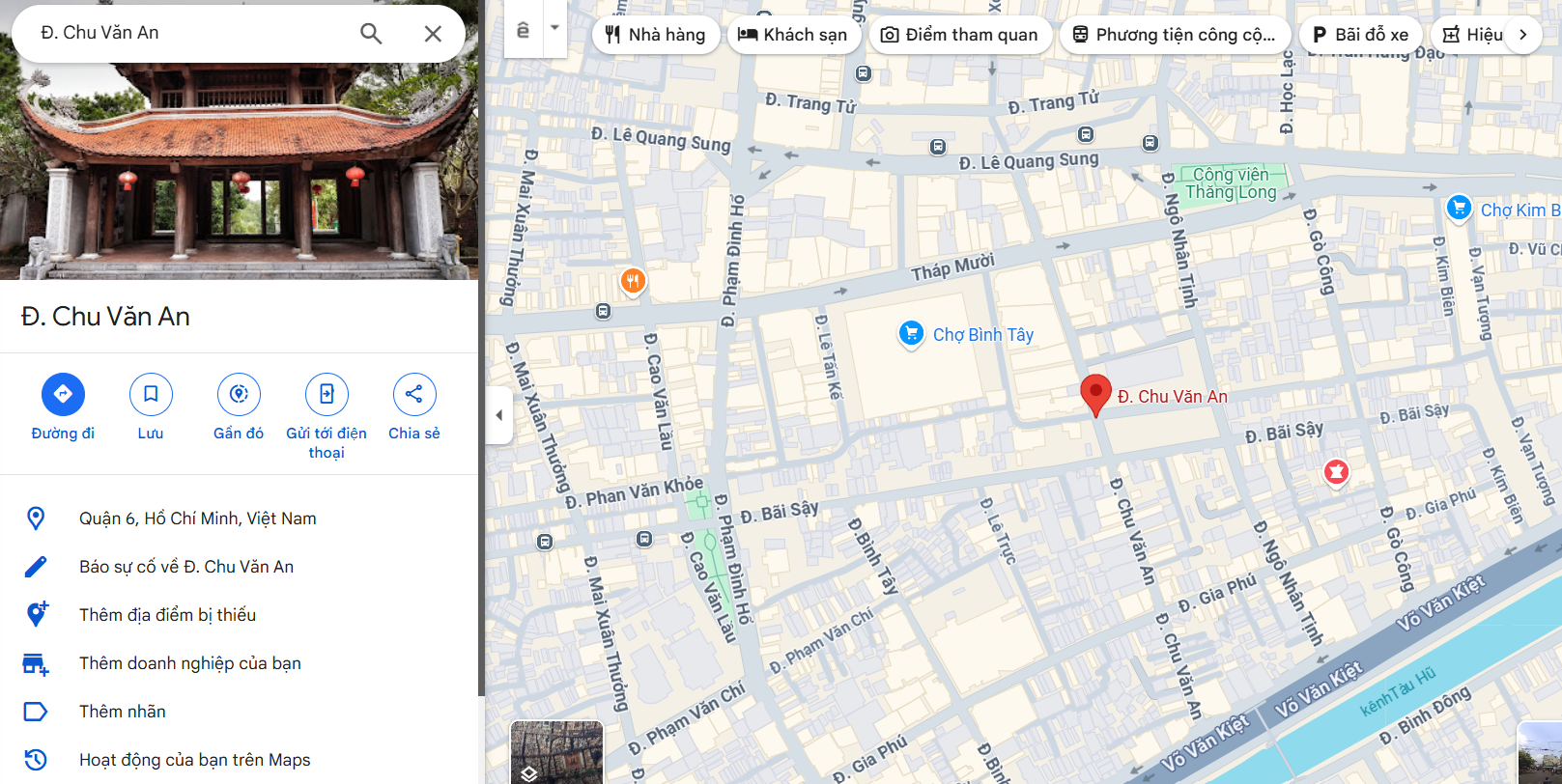
Task: Click the search magnifier icon
Action: 371,34
